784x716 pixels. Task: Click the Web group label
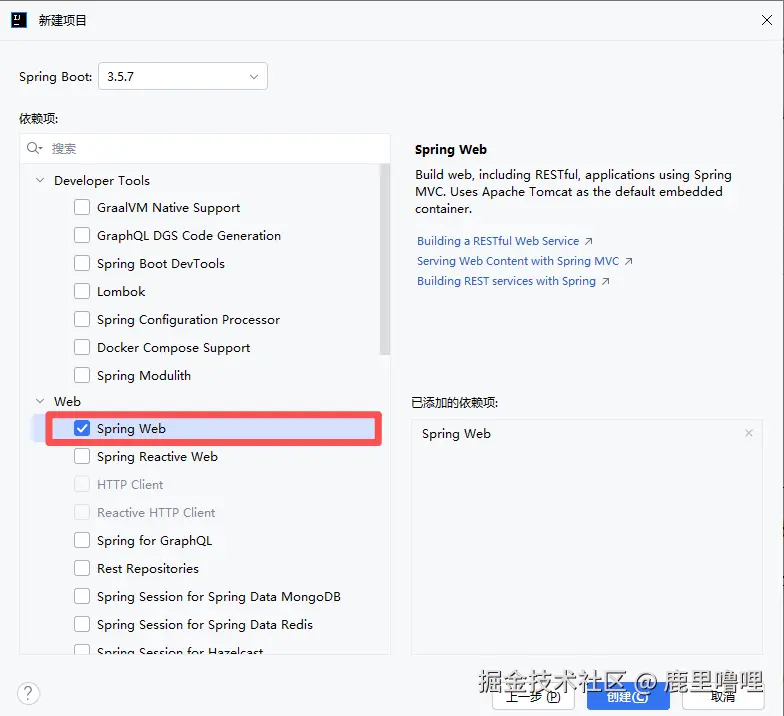[67, 401]
